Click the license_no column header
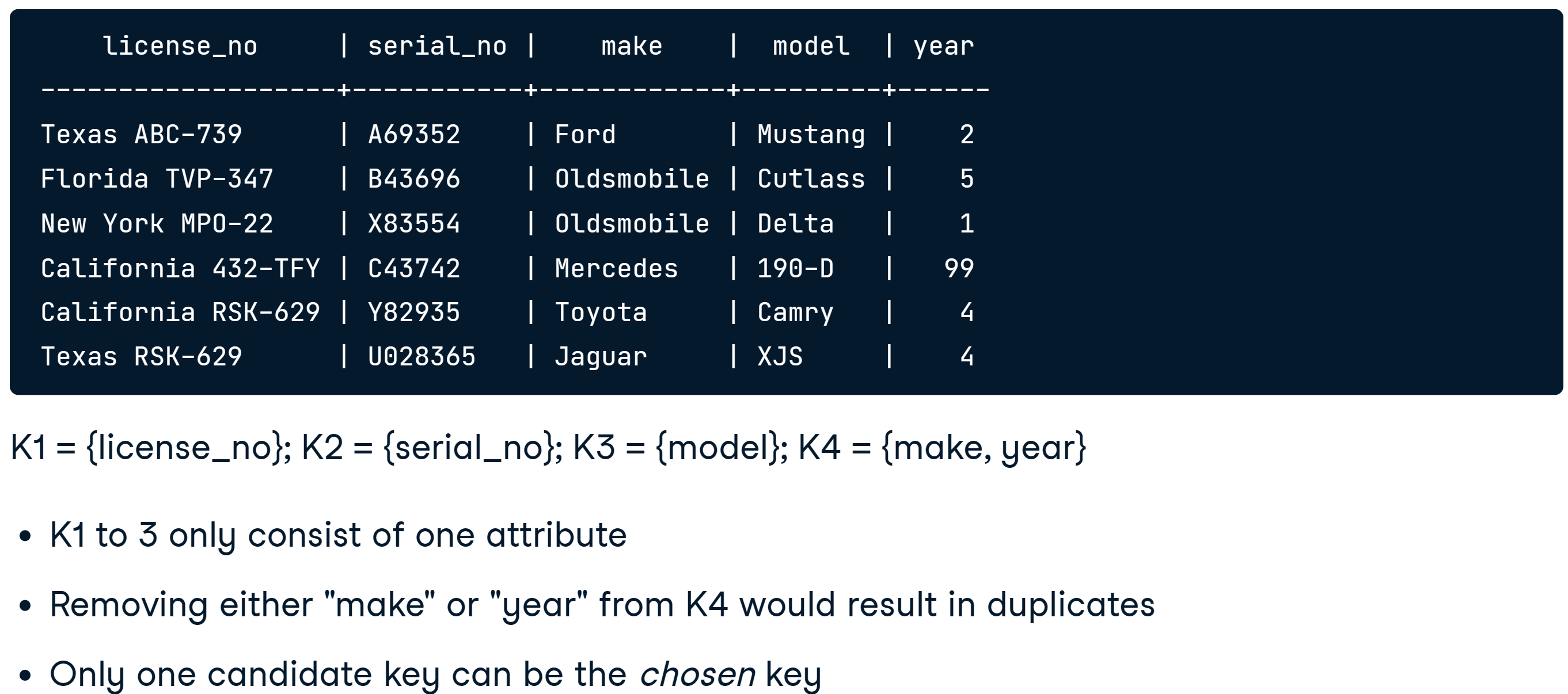 pos(180,46)
